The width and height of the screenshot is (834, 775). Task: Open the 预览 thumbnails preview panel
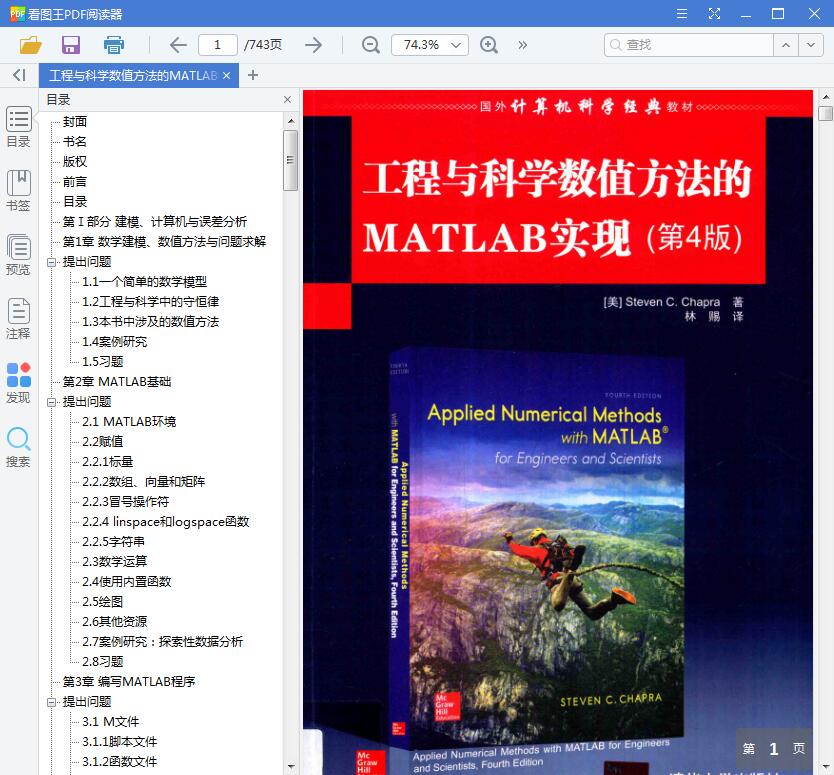(x=19, y=255)
